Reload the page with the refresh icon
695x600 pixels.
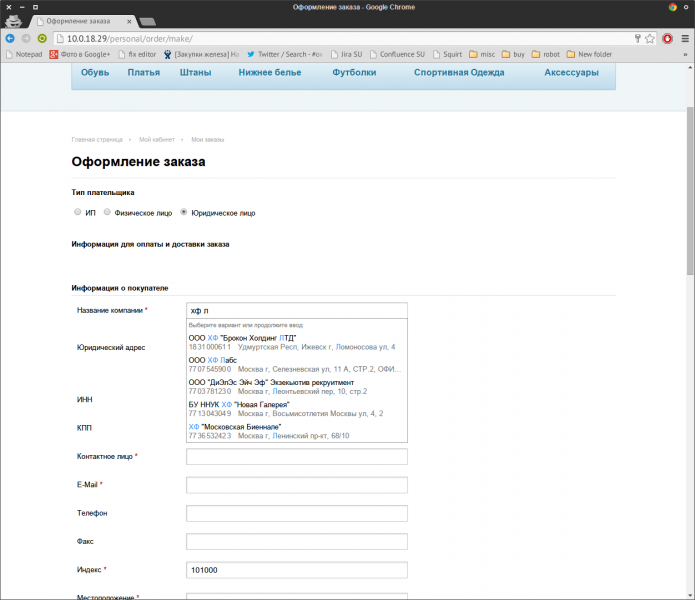42,38
